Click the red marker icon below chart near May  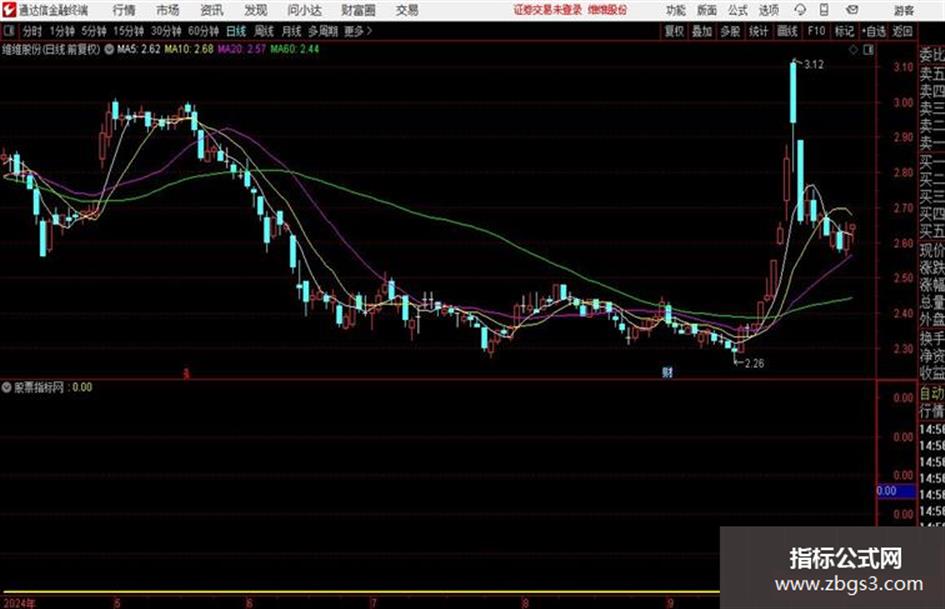(x=186, y=374)
